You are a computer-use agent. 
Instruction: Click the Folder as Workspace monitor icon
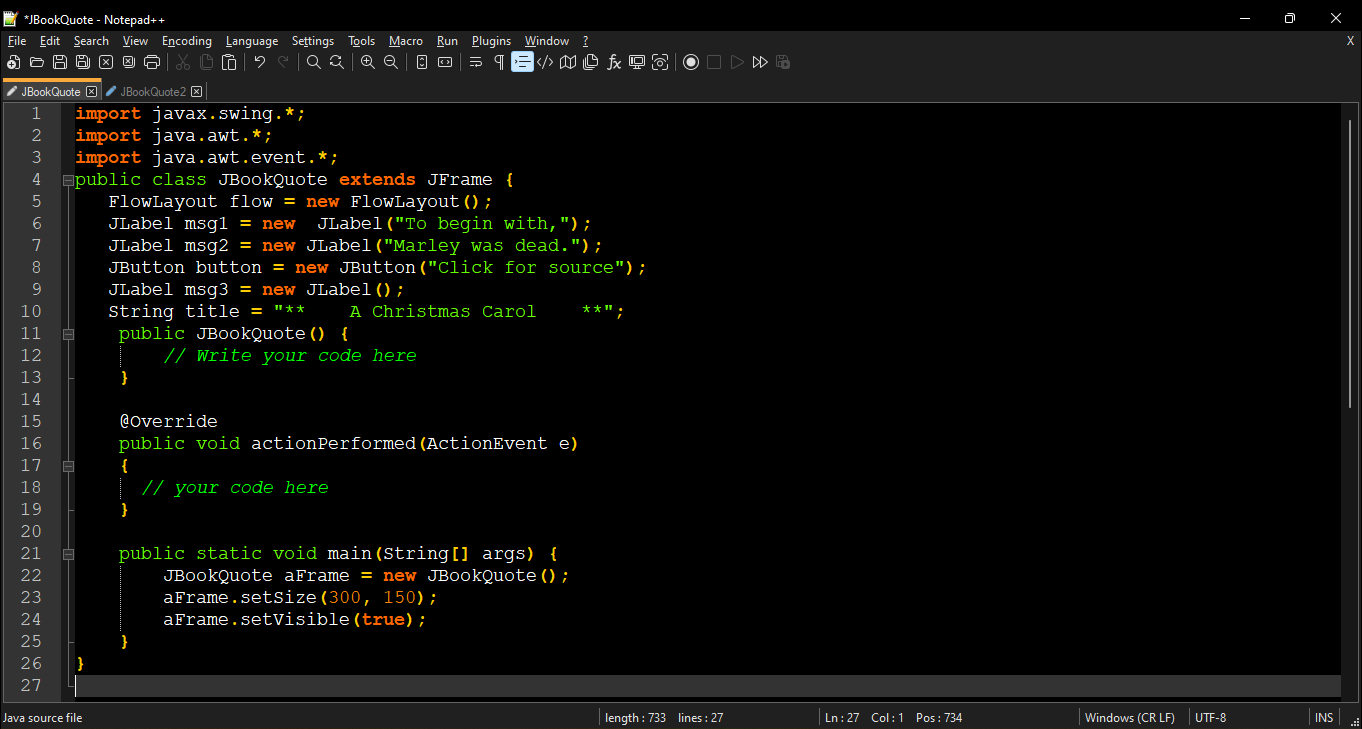click(637, 62)
